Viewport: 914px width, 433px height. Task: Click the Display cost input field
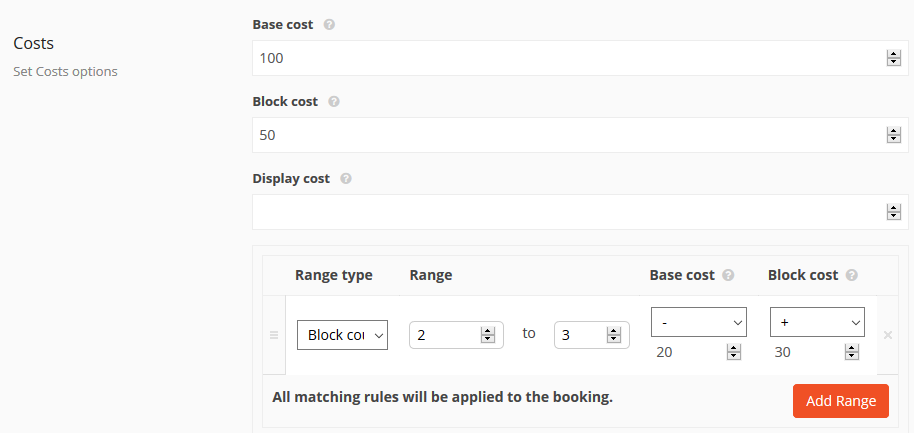pyautogui.click(x=580, y=212)
